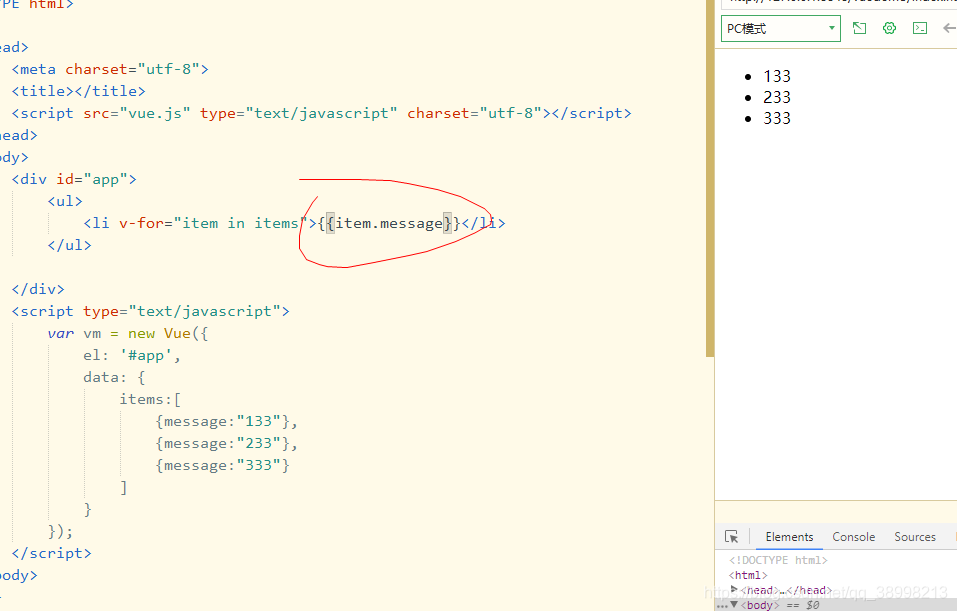Viewport: 957px width, 611px height.
Task: Switch to the Elements tab
Action: (789, 537)
